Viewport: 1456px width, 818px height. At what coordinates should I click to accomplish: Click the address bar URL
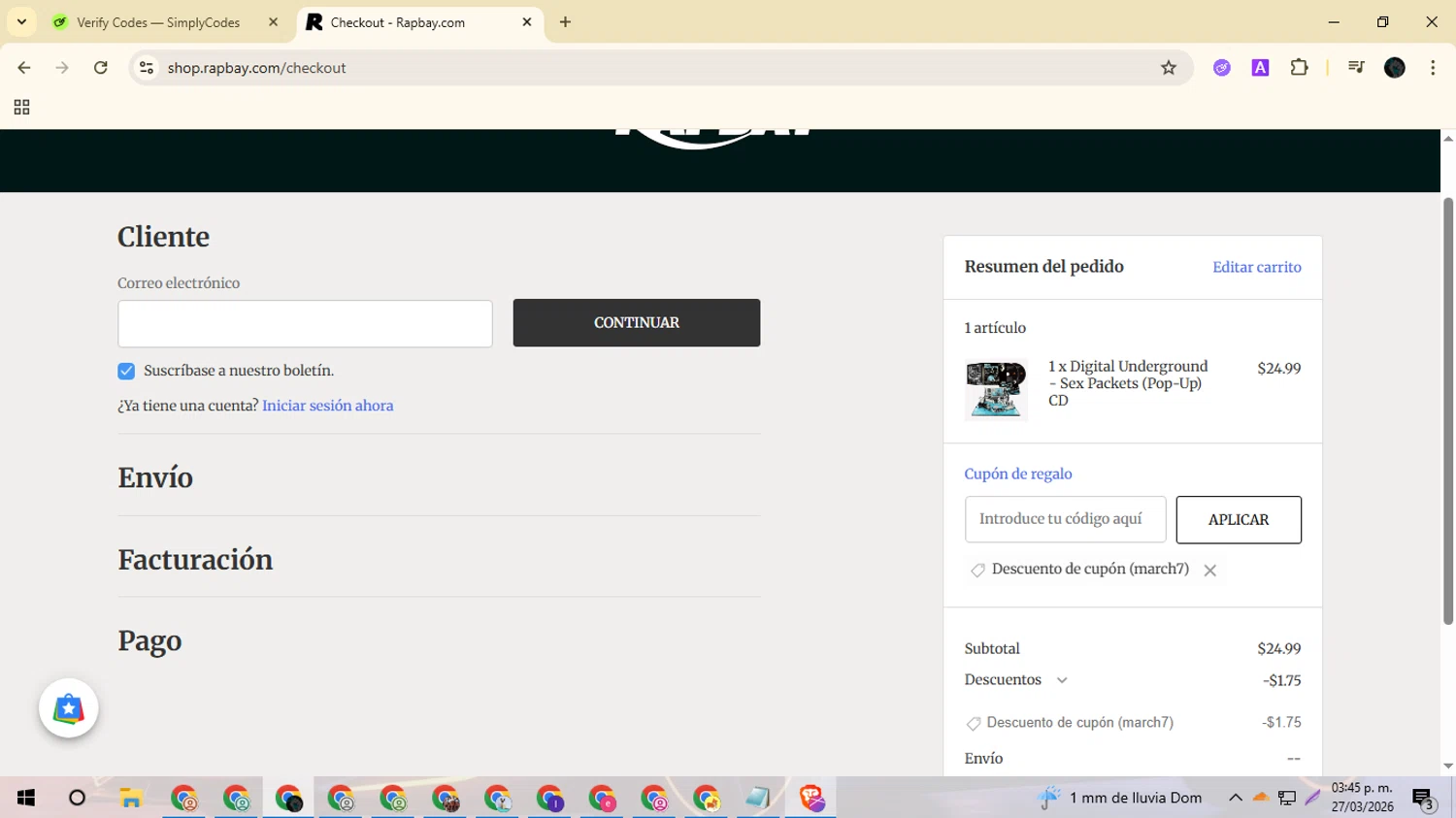coord(256,68)
